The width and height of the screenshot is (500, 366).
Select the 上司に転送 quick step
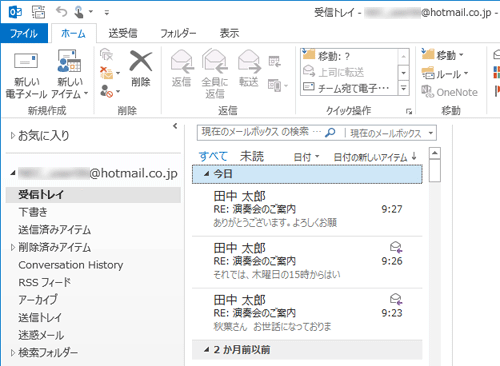click(349, 72)
